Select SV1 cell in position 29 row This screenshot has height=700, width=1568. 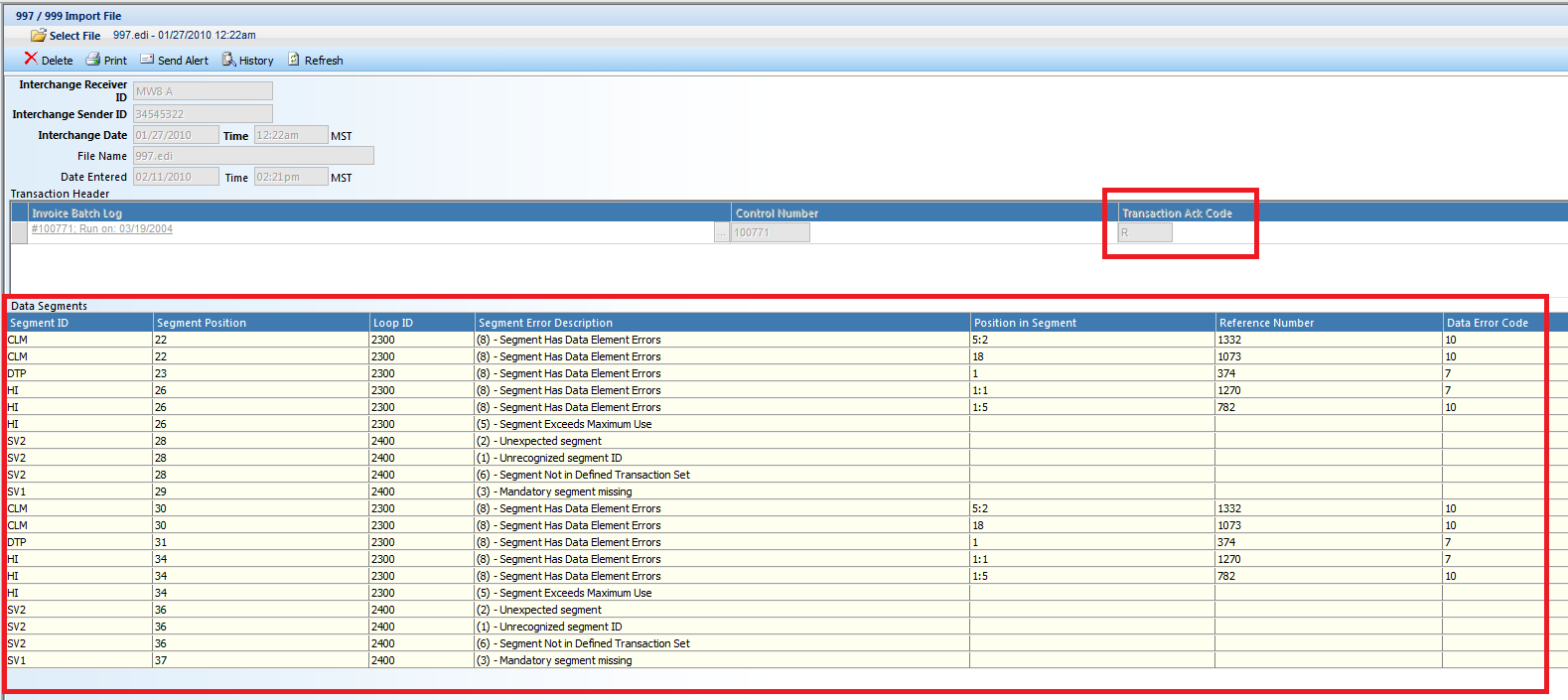79,491
